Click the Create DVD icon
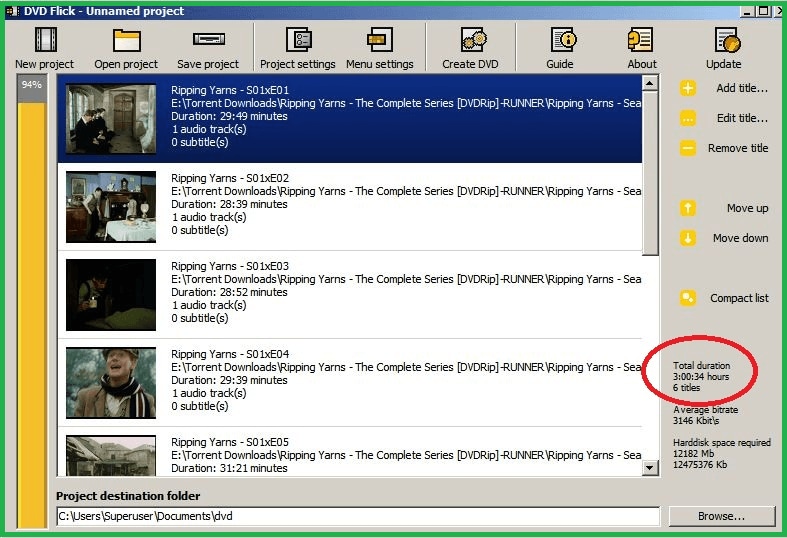The width and height of the screenshot is (787, 538). [474, 40]
